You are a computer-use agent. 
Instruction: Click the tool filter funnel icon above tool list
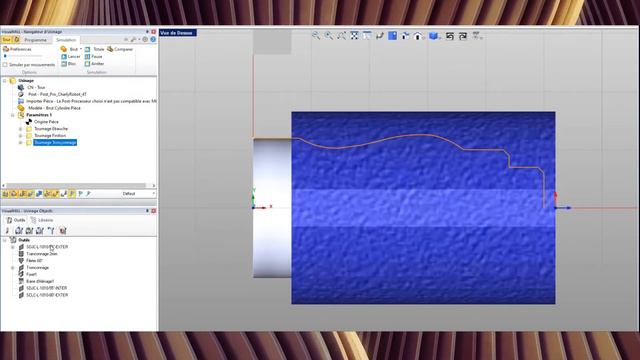click(x=51, y=231)
